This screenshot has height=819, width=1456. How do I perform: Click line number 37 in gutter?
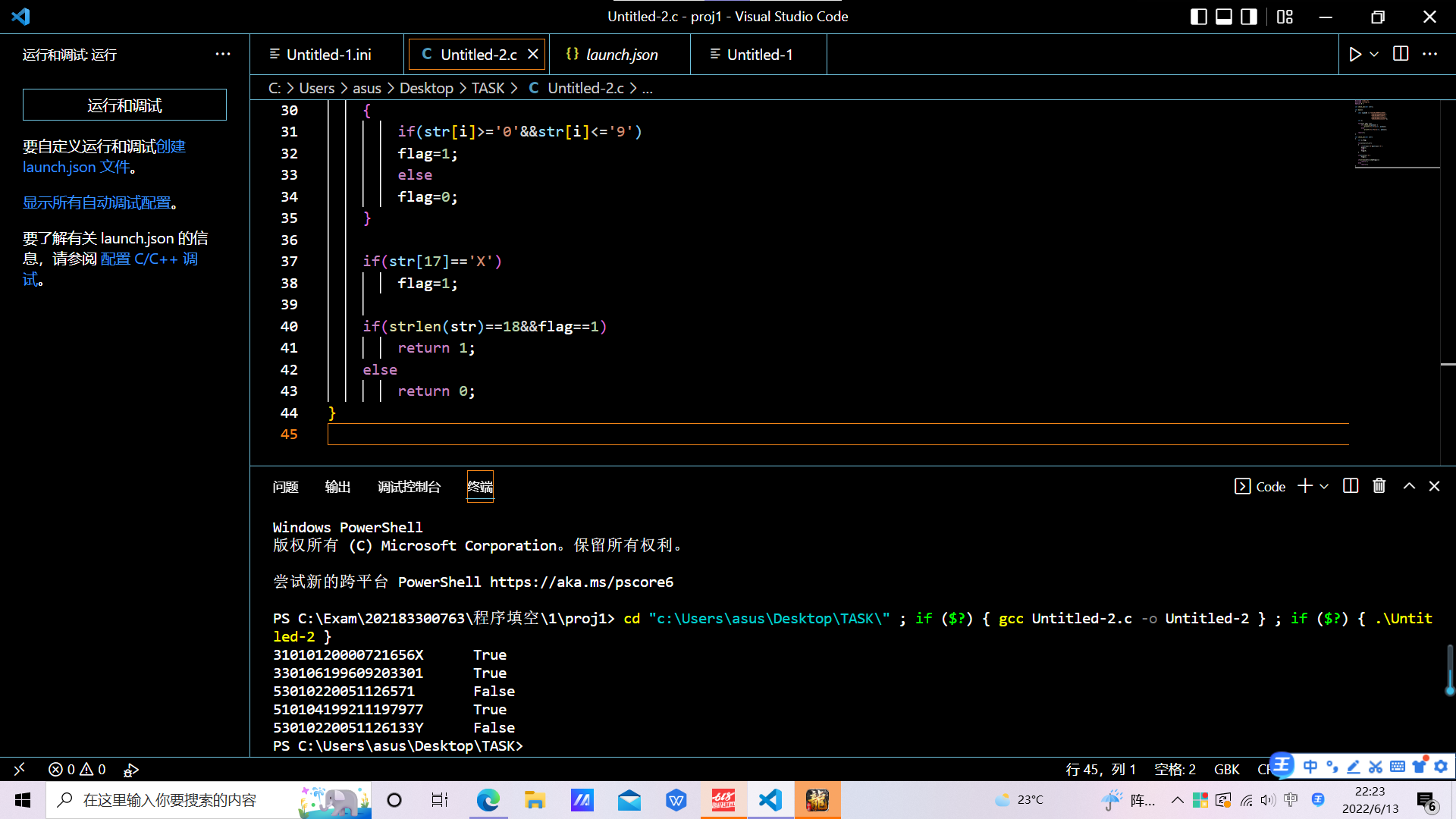(x=289, y=261)
